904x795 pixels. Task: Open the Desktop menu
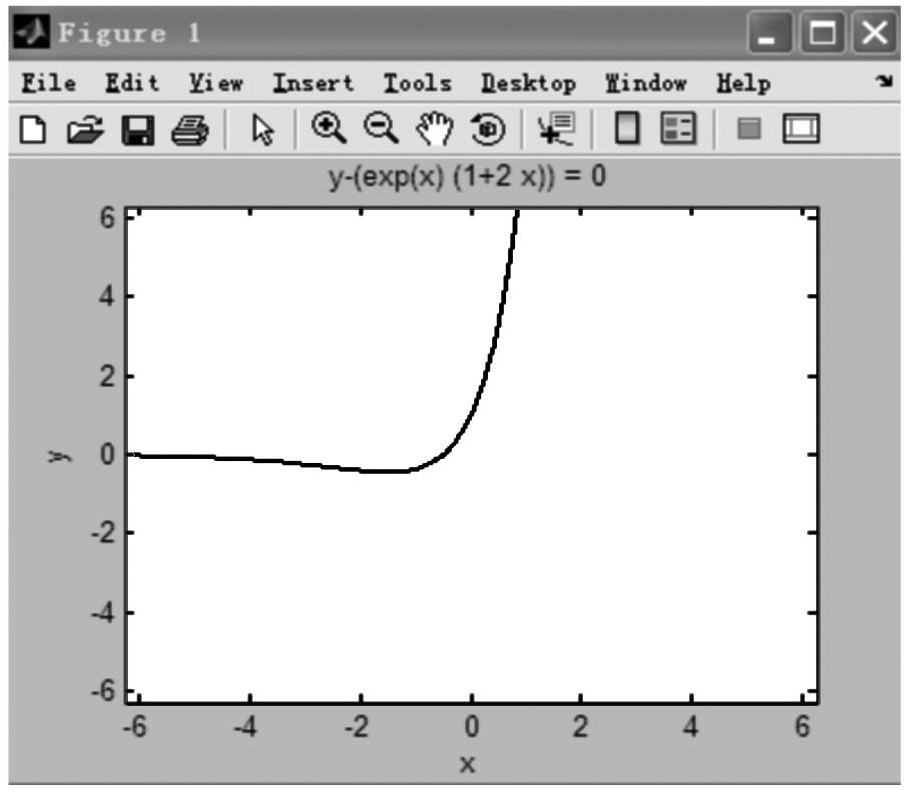click(x=528, y=84)
